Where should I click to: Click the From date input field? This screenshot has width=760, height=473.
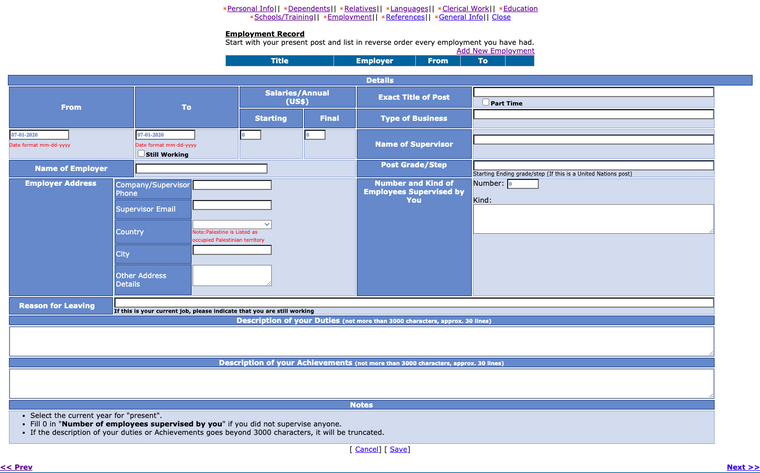[39, 135]
